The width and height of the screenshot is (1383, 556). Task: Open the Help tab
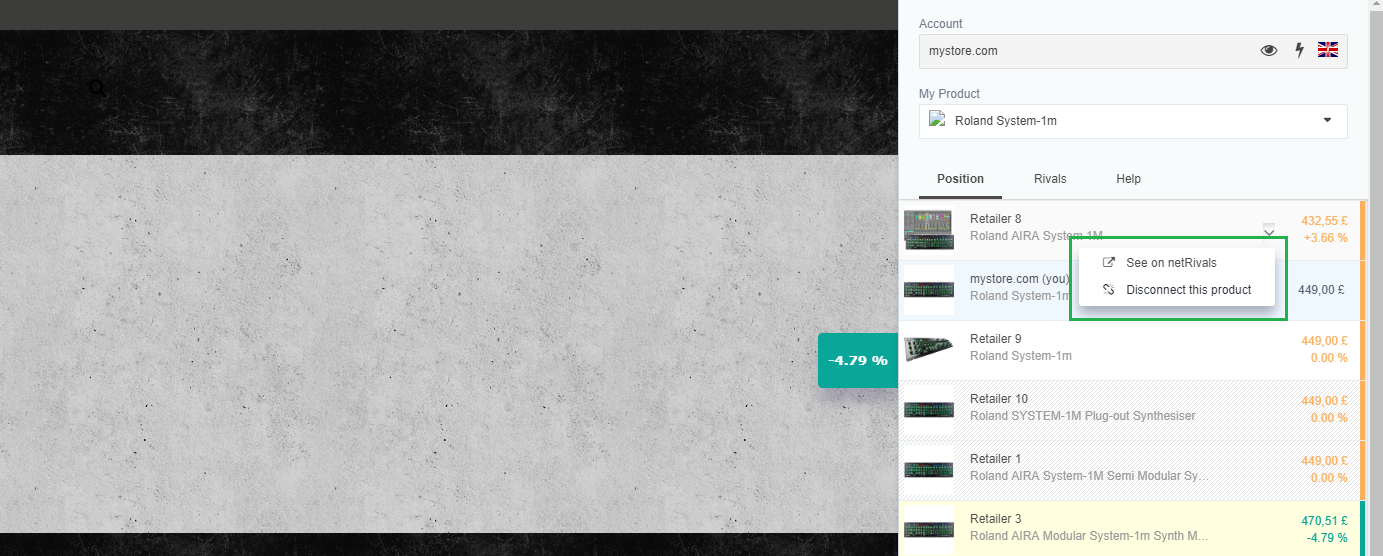1128,179
